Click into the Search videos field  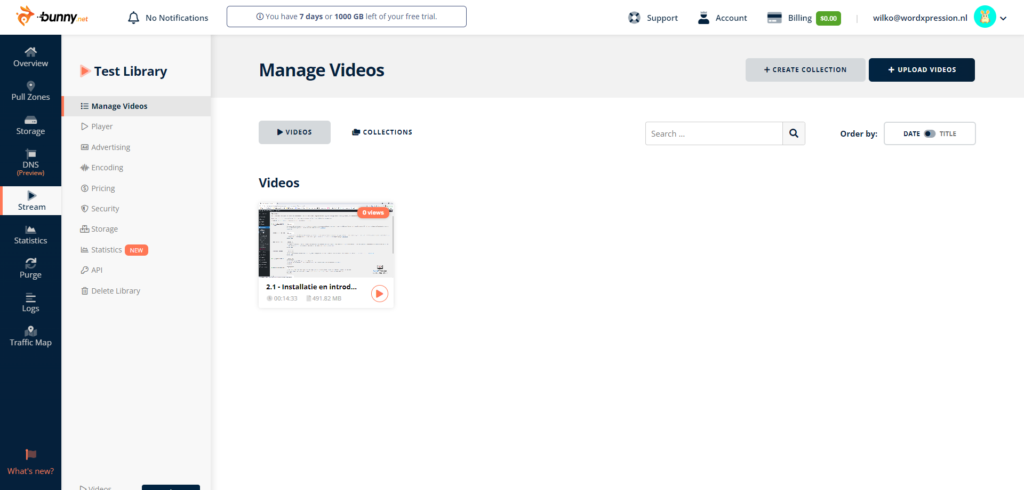point(714,133)
